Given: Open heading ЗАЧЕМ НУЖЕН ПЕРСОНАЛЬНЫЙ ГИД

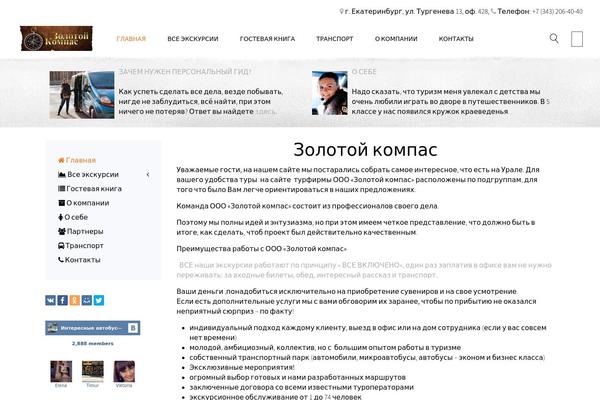Looking at the screenshot, I should coord(185,72).
